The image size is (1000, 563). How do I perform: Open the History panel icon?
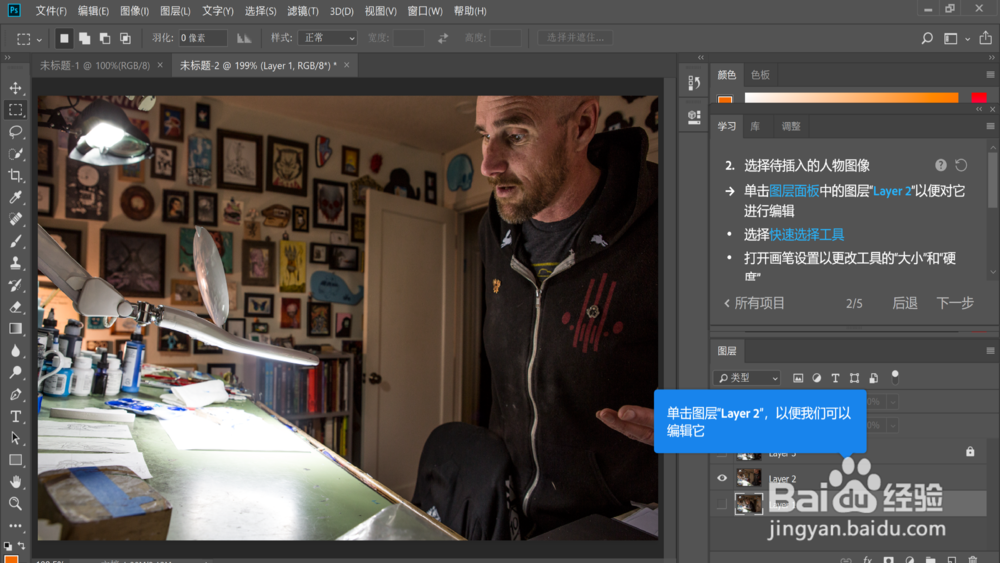[695, 82]
